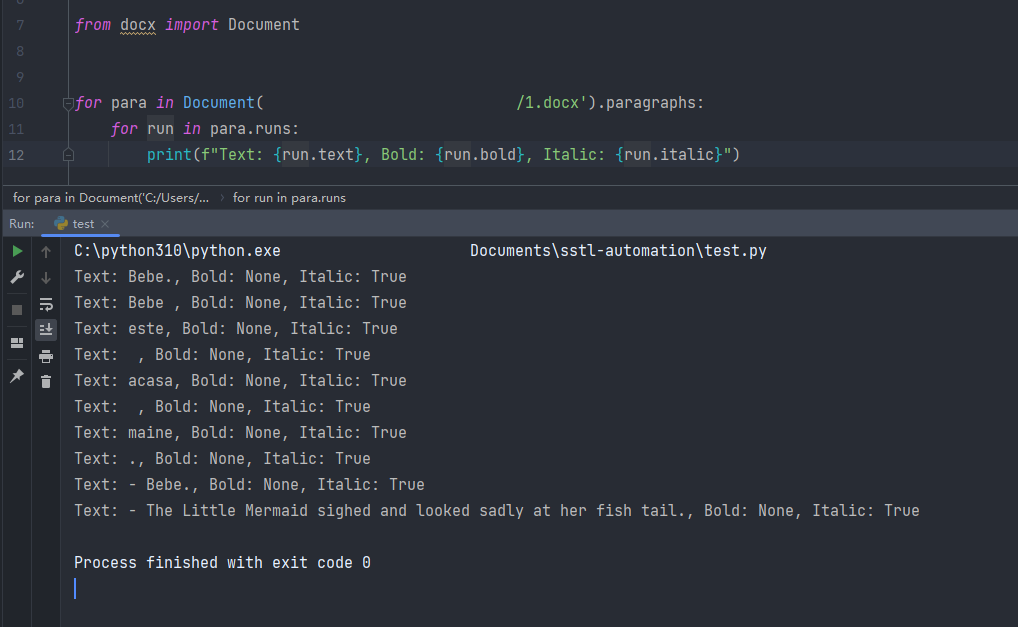1018x627 pixels.
Task: Toggle scroll to end of console
Action: [x=46, y=330]
